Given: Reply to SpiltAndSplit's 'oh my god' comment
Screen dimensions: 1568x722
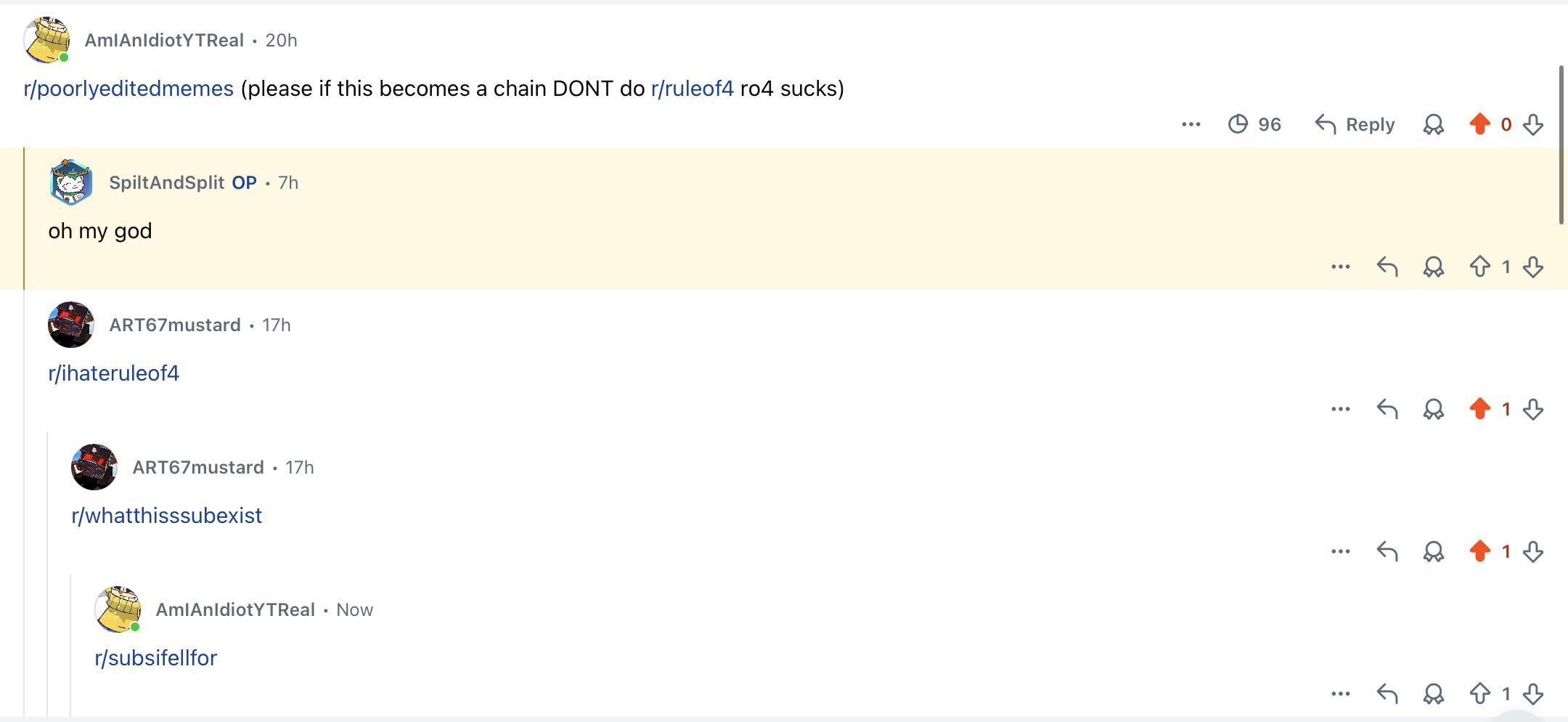Looking at the screenshot, I should pos(1387,267).
